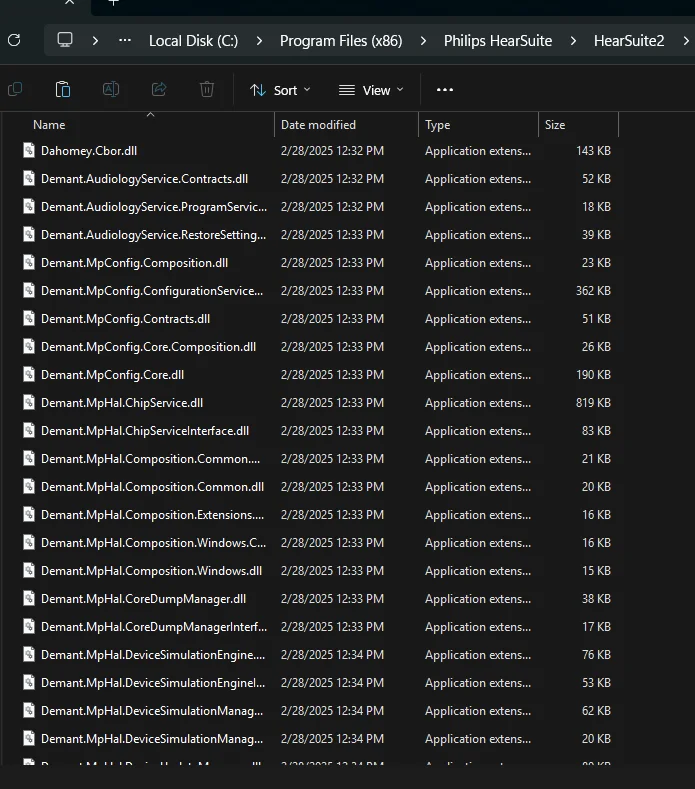Navigate to Philips HearSuite breadcrumb
This screenshot has height=789, width=695.
498,41
